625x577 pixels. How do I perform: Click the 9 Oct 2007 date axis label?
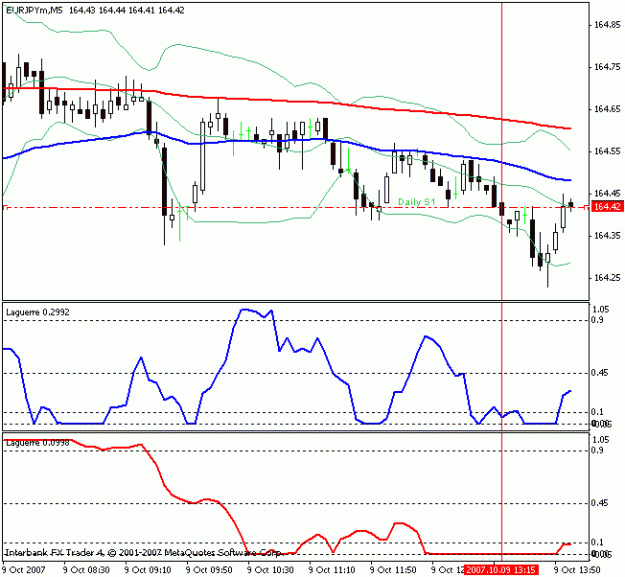click(x=24, y=570)
